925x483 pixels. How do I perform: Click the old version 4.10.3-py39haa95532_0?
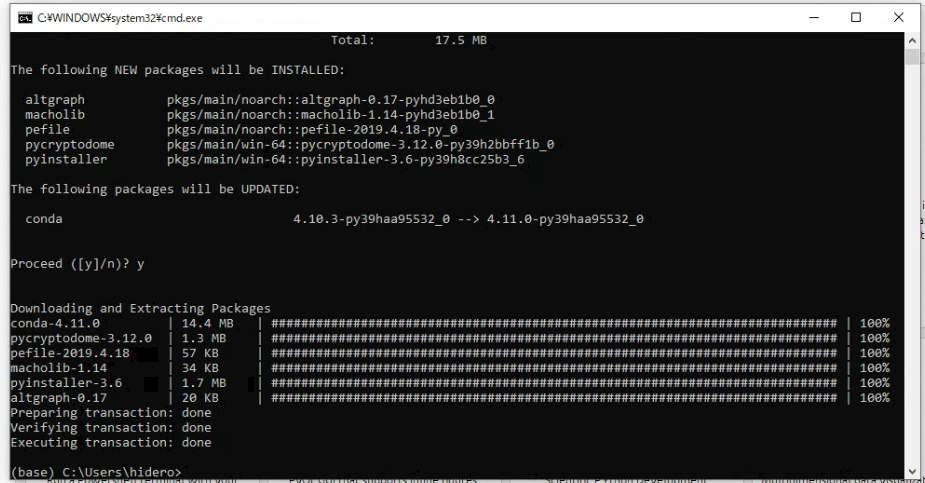pos(372,219)
